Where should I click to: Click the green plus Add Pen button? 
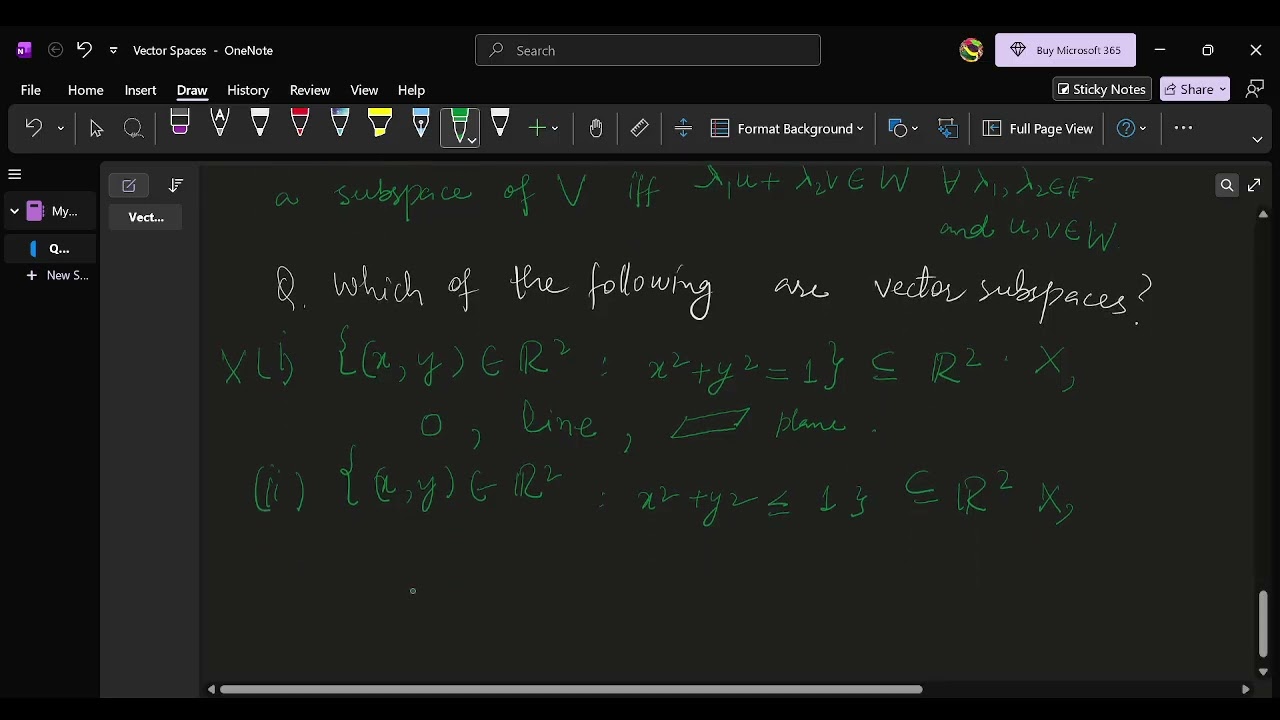[537, 128]
